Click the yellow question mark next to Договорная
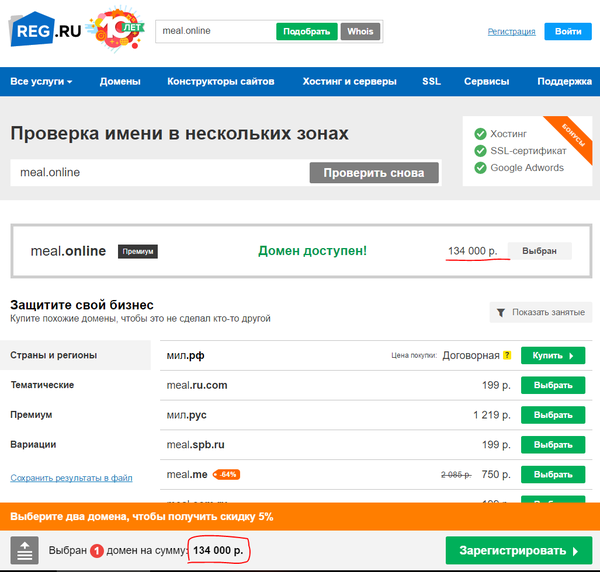Screen dimensions: 600x572 pos(507,355)
